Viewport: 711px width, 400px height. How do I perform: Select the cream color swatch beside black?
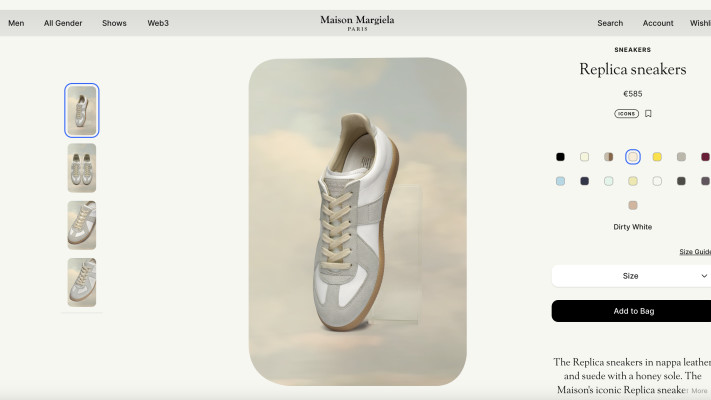pyautogui.click(x=584, y=157)
